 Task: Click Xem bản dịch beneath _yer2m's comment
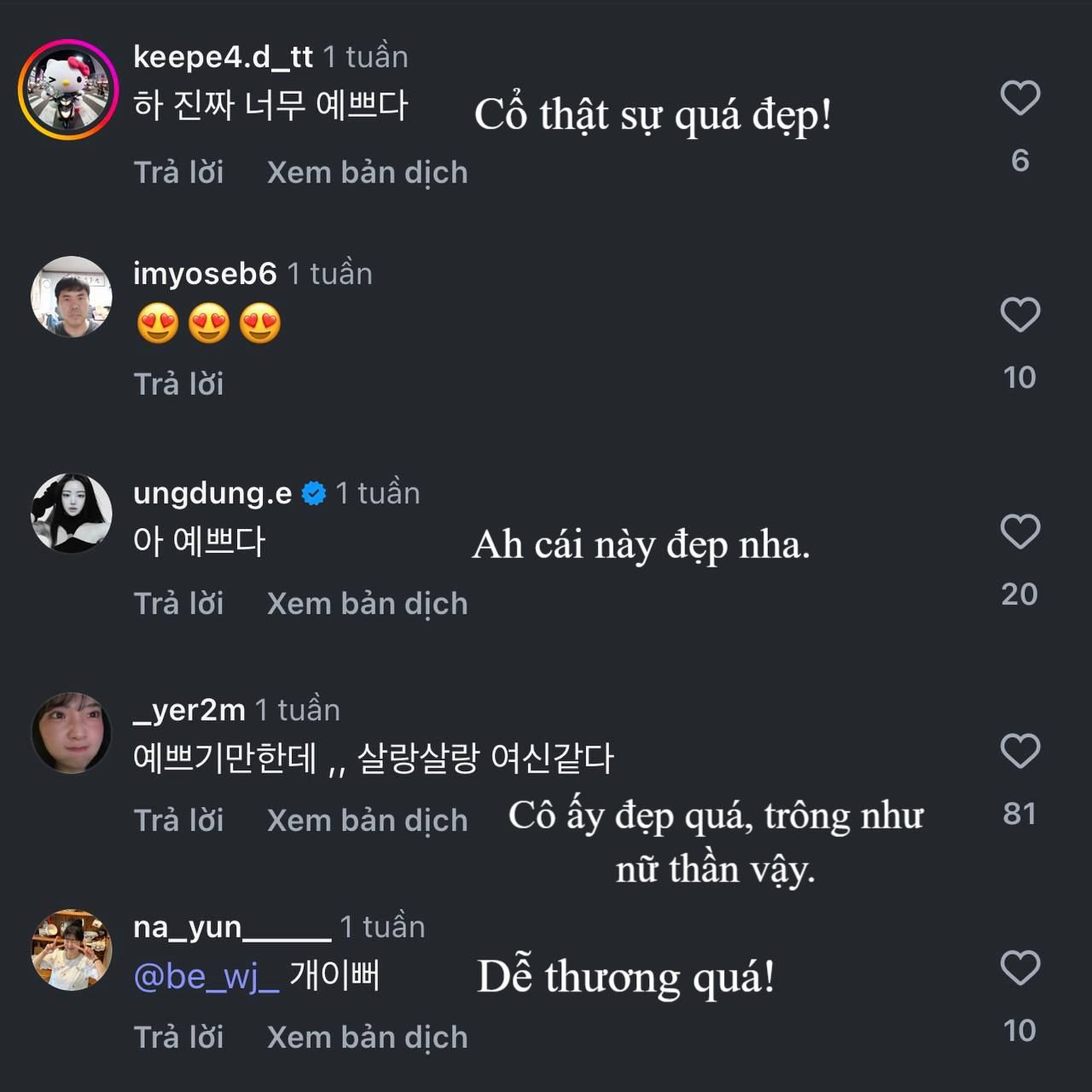click(x=367, y=820)
